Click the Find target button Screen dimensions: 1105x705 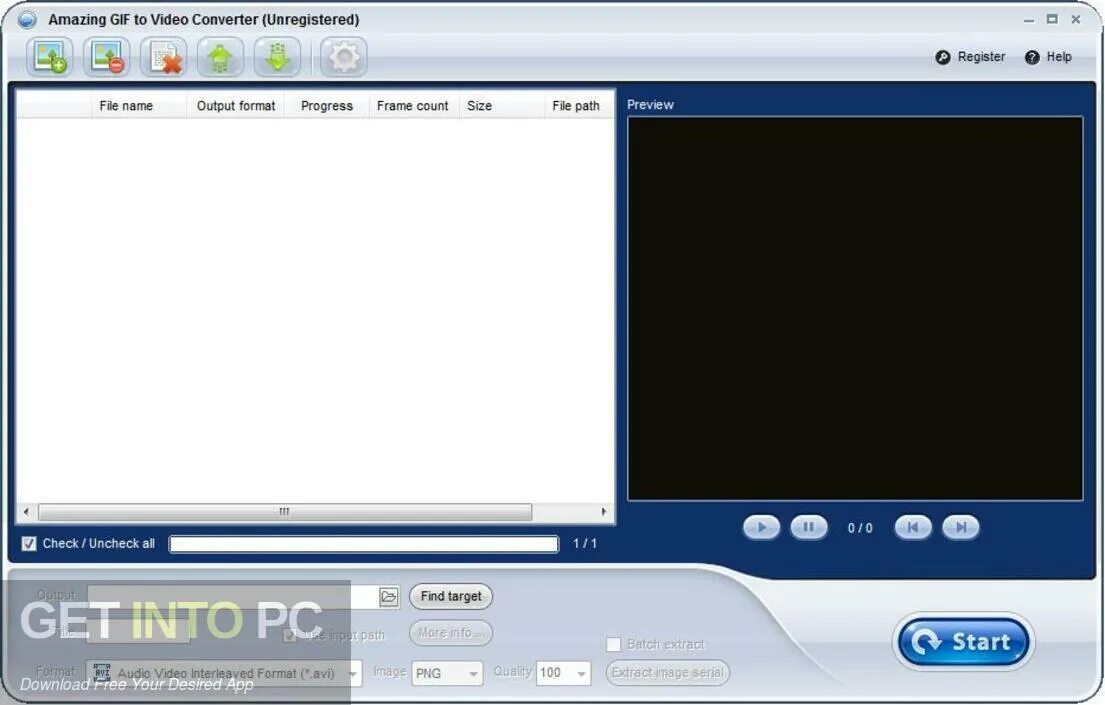[x=451, y=596]
